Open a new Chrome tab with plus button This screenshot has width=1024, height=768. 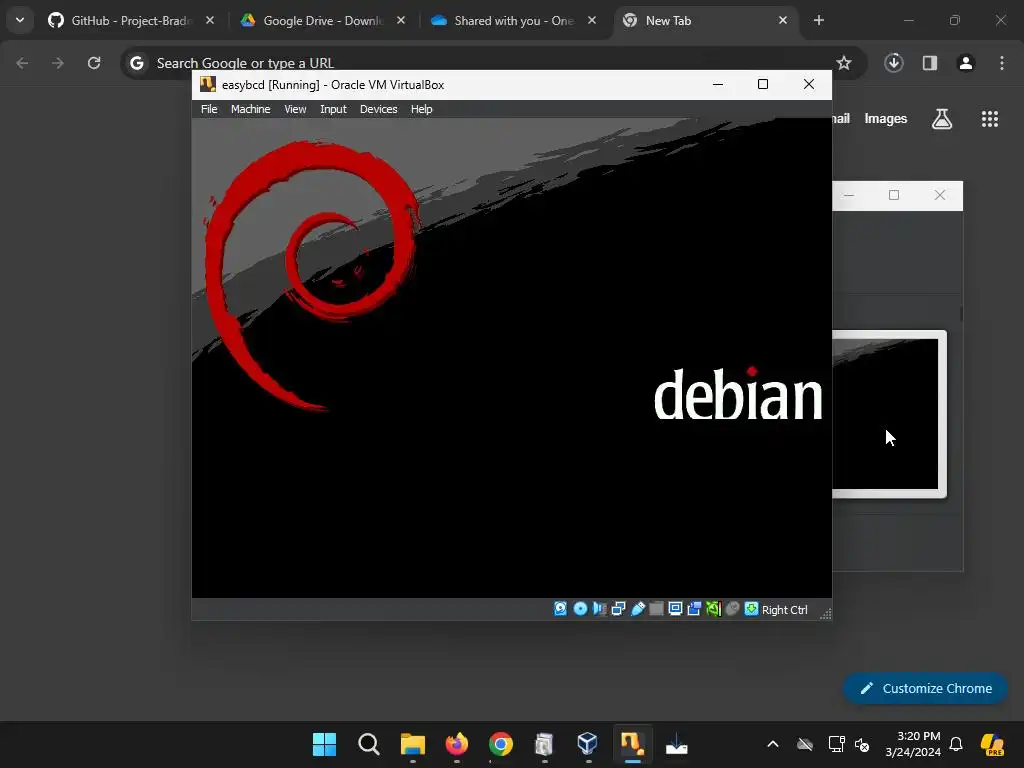(x=819, y=20)
